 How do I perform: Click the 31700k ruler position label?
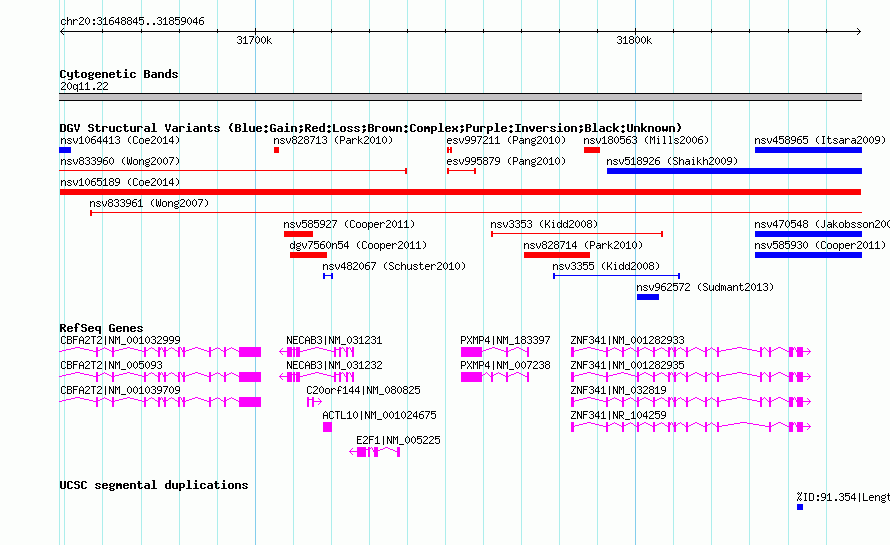[x=254, y=40]
